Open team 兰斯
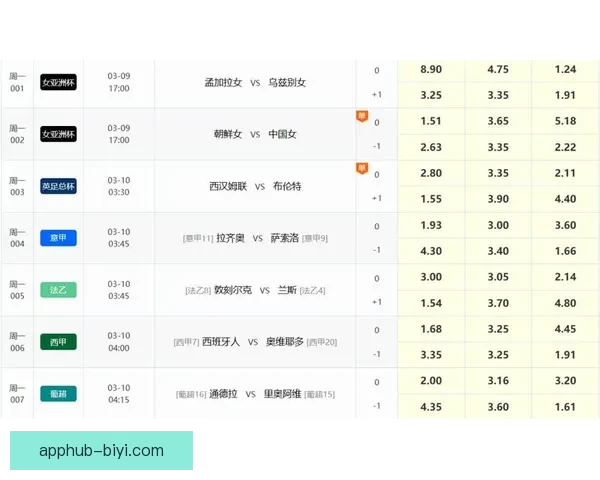 tap(287, 290)
